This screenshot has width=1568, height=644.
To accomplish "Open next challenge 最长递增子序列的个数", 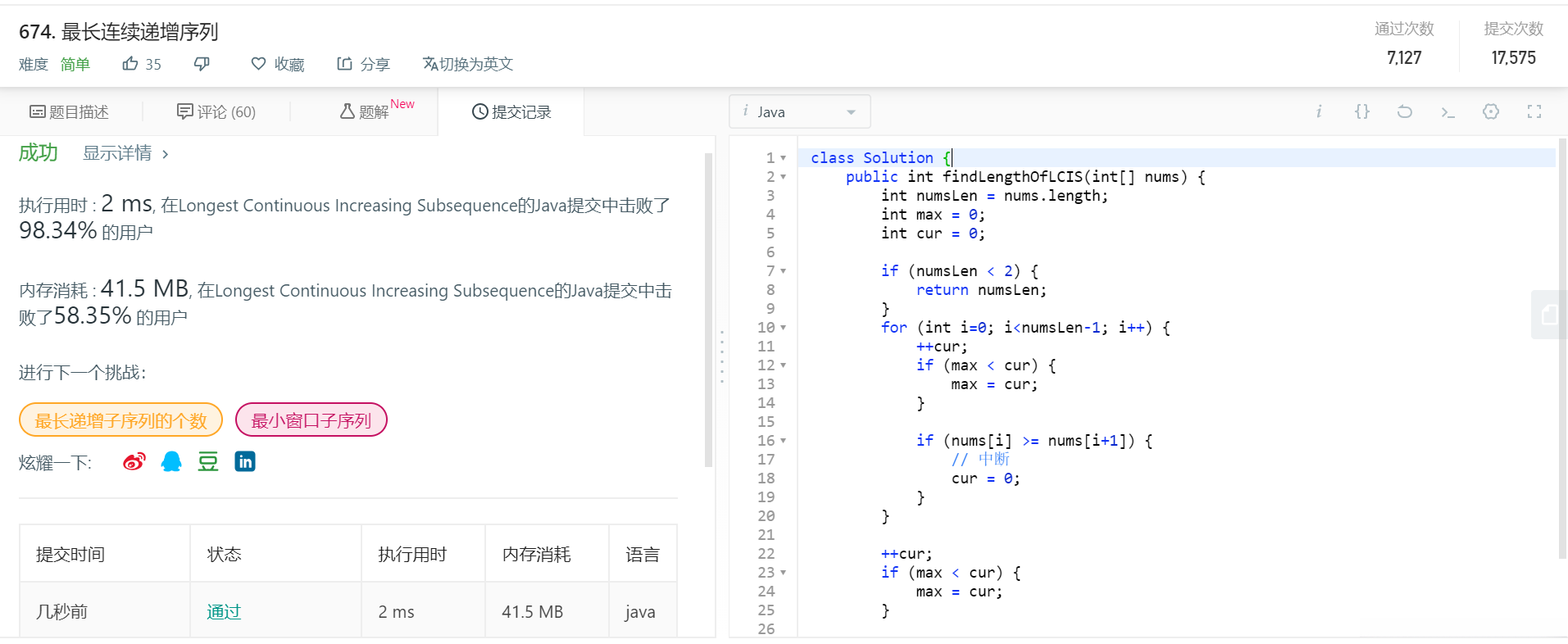I will pyautogui.click(x=120, y=420).
